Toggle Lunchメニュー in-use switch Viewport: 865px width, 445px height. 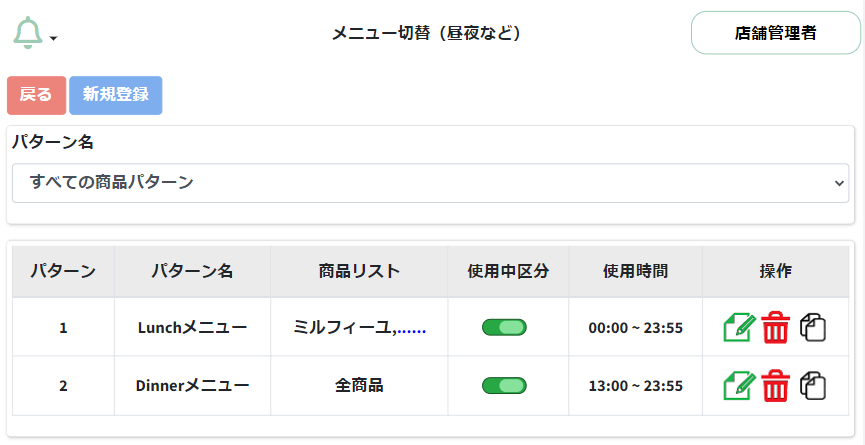504,327
